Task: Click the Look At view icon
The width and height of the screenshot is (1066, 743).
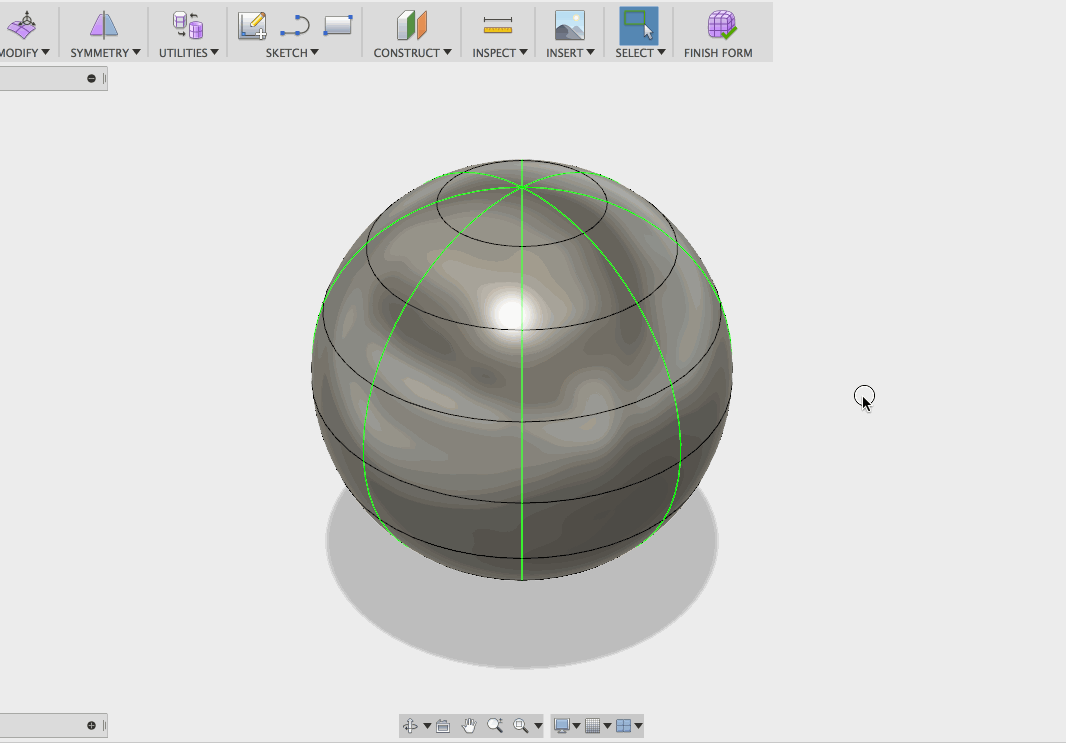Action: coord(443,726)
